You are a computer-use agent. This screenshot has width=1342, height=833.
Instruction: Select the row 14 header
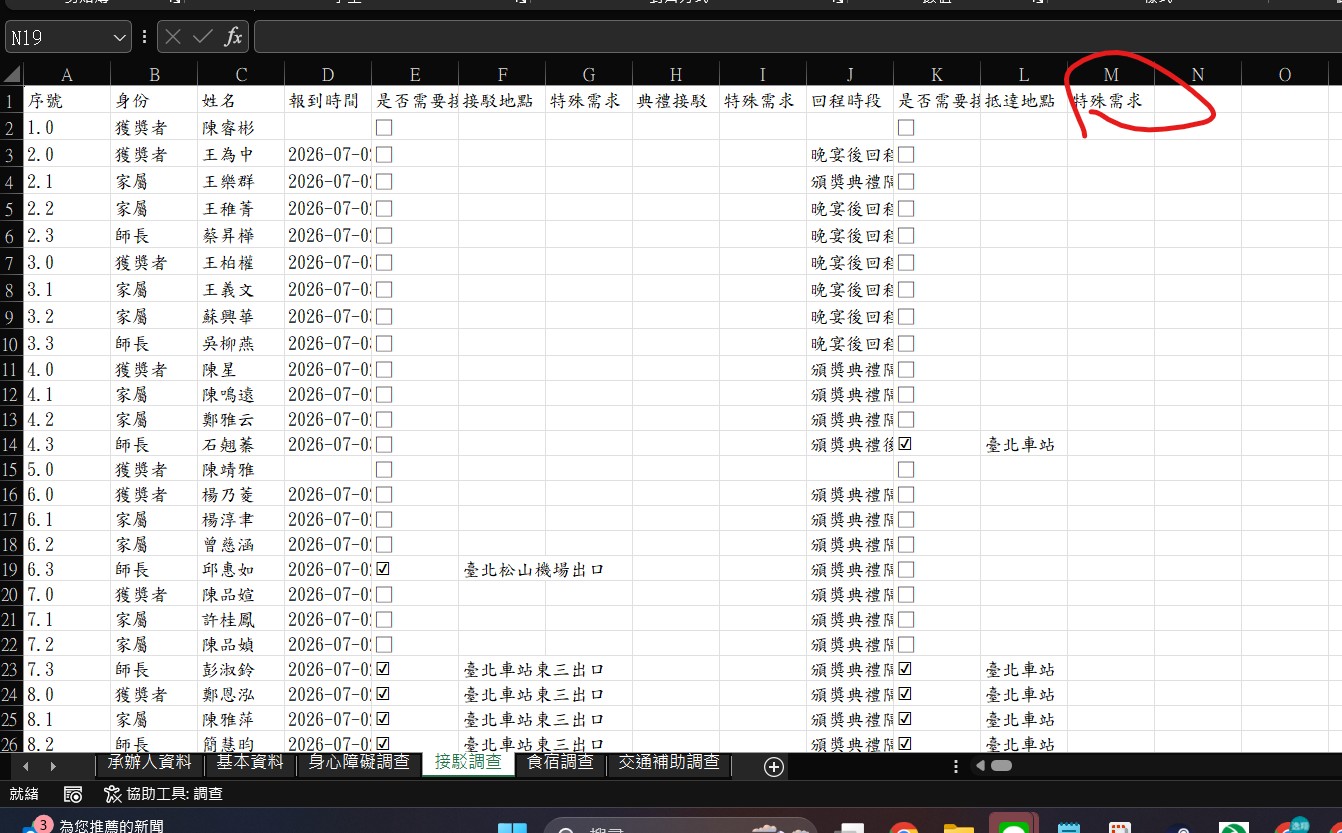coord(12,444)
